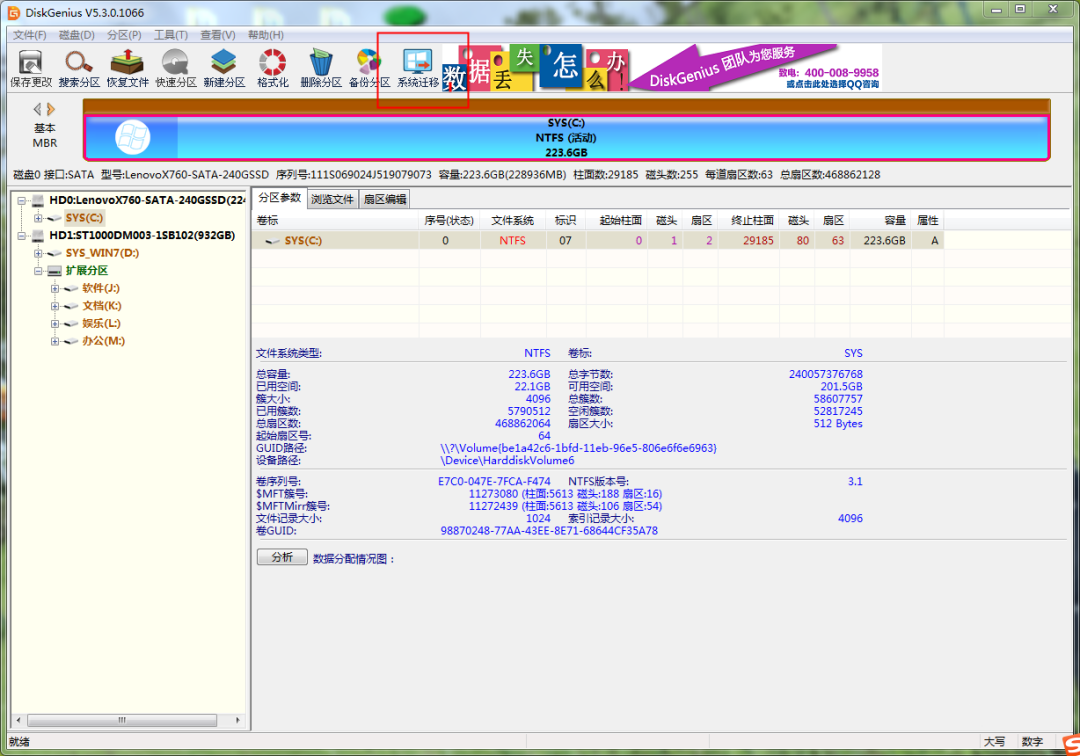Open the 工具(T) menu
The image size is (1080, 756).
171,35
